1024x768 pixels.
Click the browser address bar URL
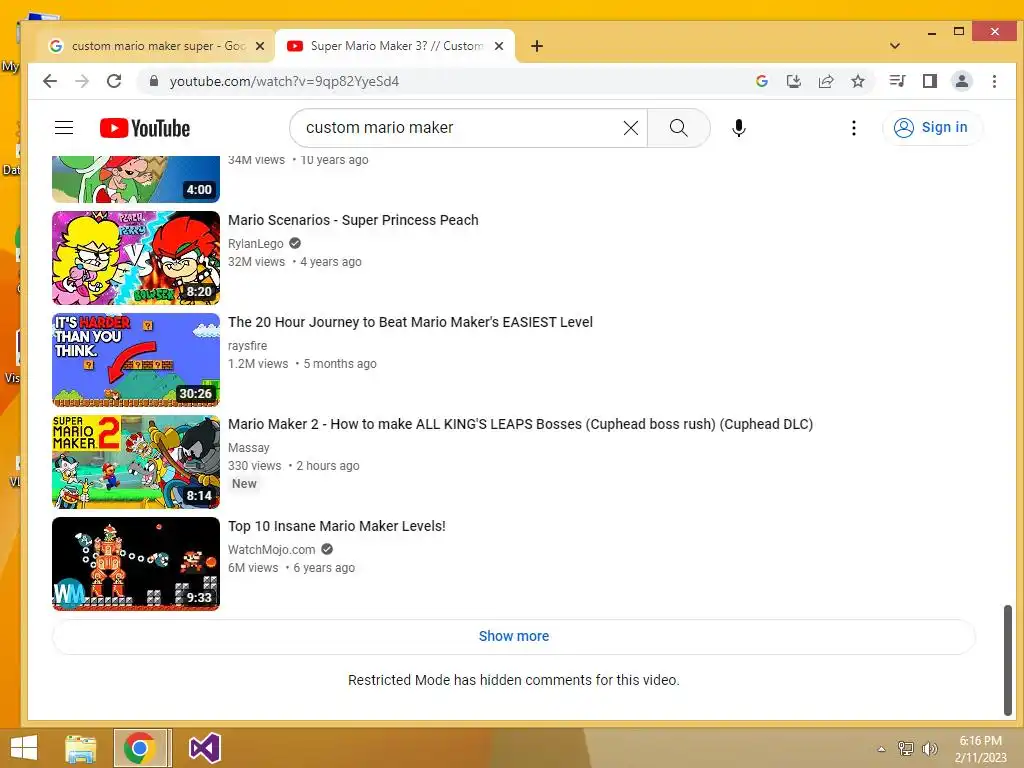(284, 81)
